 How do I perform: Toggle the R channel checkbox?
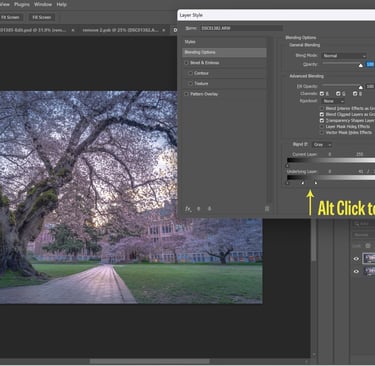pyautogui.click(x=322, y=94)
